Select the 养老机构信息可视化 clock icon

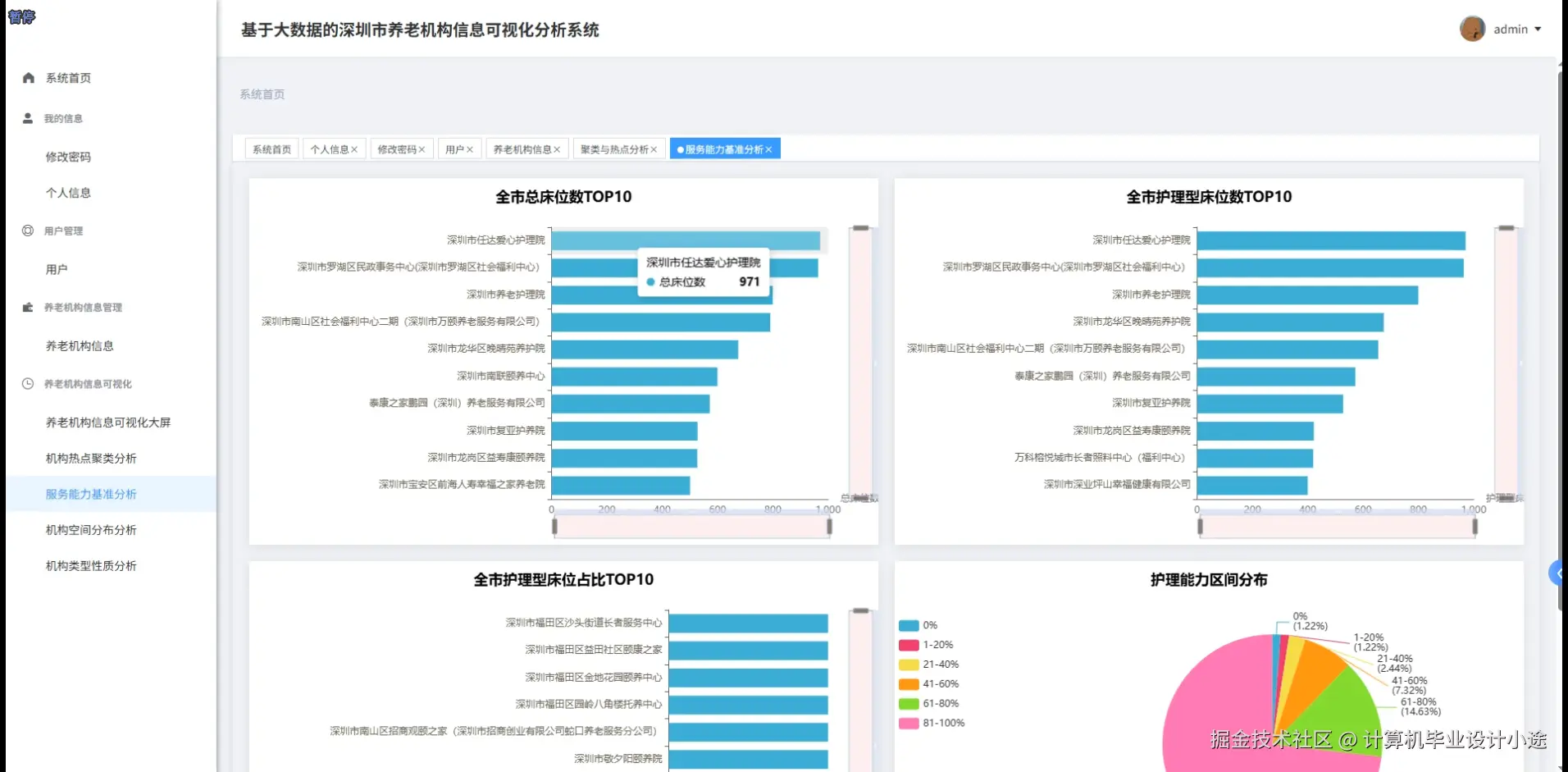coord(27,383)
